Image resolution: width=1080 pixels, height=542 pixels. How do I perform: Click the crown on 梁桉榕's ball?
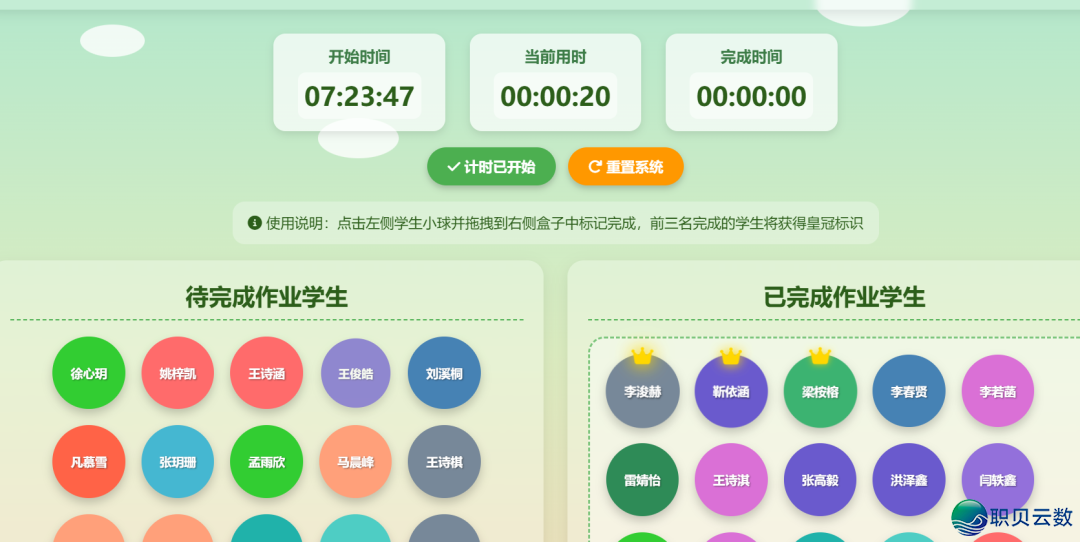(820, 355)
